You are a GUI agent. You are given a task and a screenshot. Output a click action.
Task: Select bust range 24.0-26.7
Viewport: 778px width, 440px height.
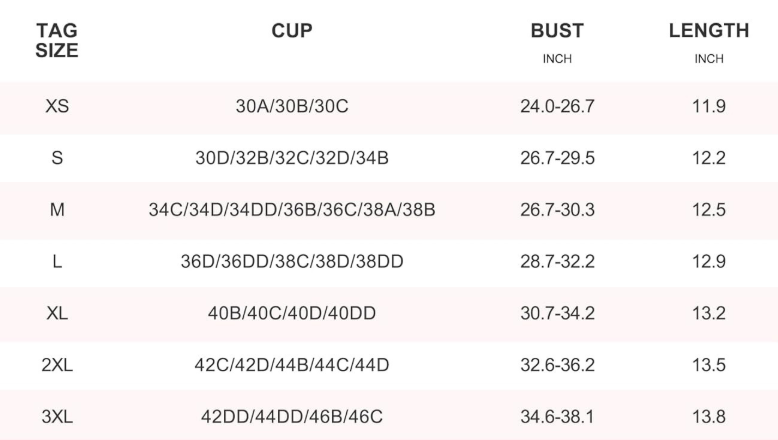point(557,106)
